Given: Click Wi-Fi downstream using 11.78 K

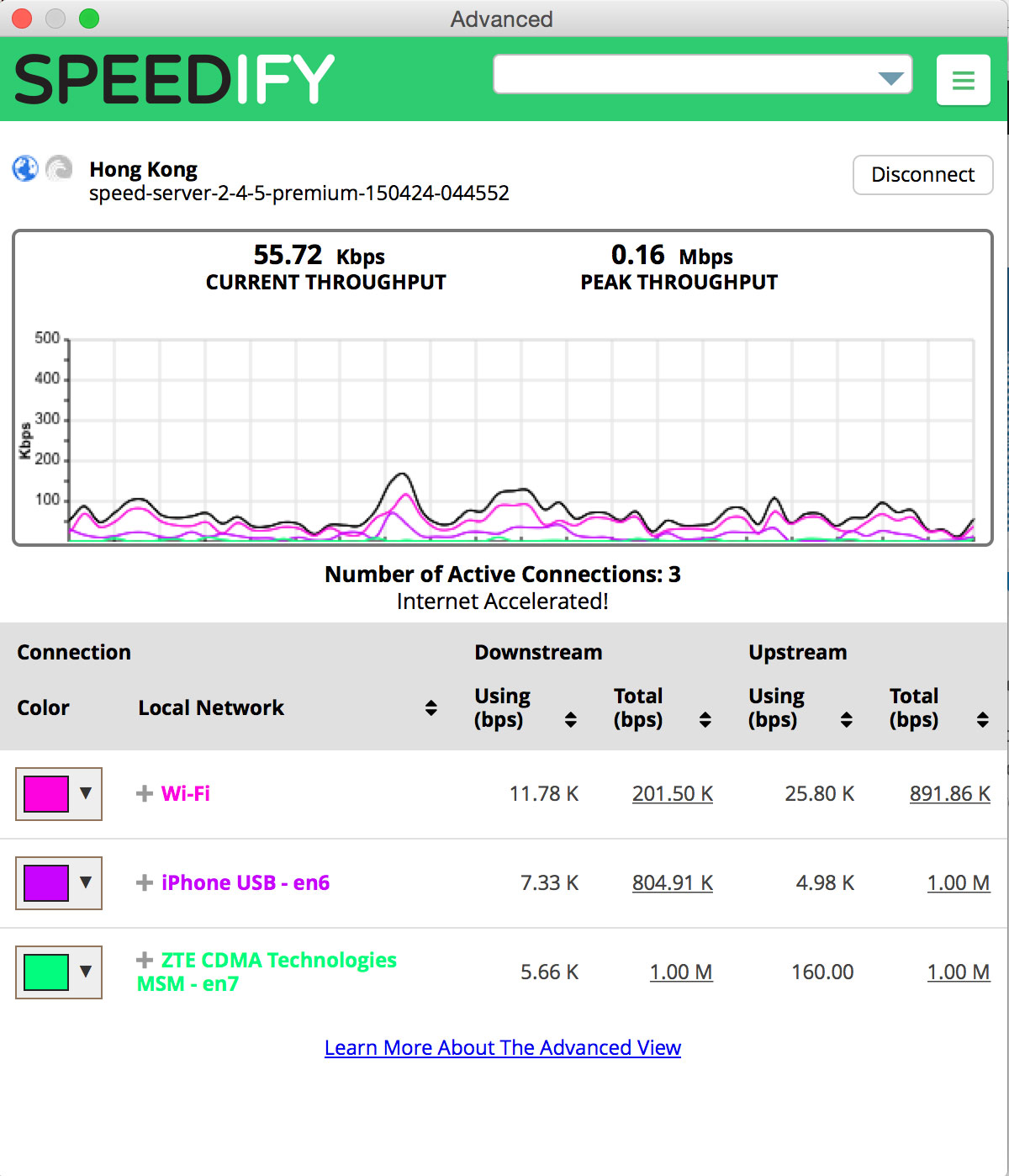Looking at the screenshot, I should [x=544, y=793].
